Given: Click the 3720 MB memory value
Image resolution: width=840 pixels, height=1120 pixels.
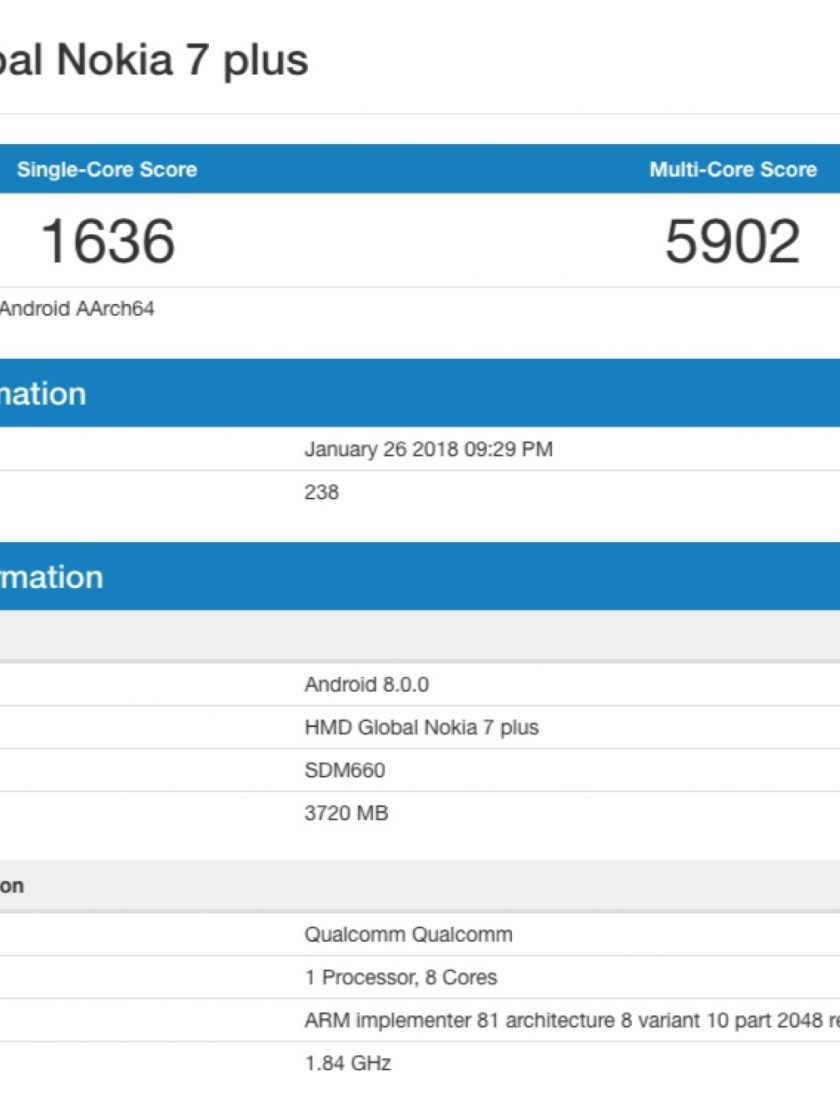Looking at the screenshot, I should tap(346, 813).
